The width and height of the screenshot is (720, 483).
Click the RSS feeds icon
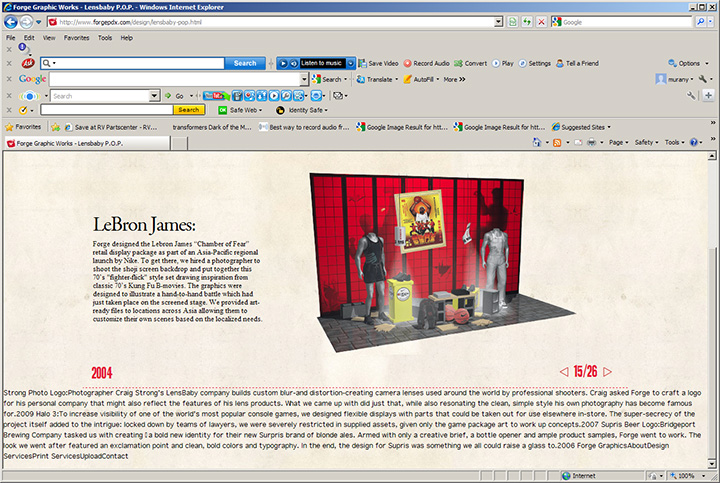557,142
